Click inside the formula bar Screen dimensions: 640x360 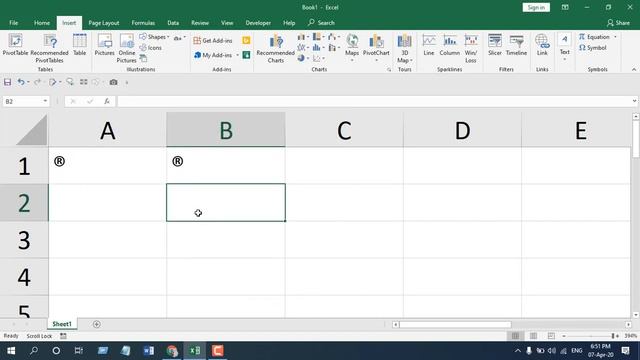click(x=373, y=101)
